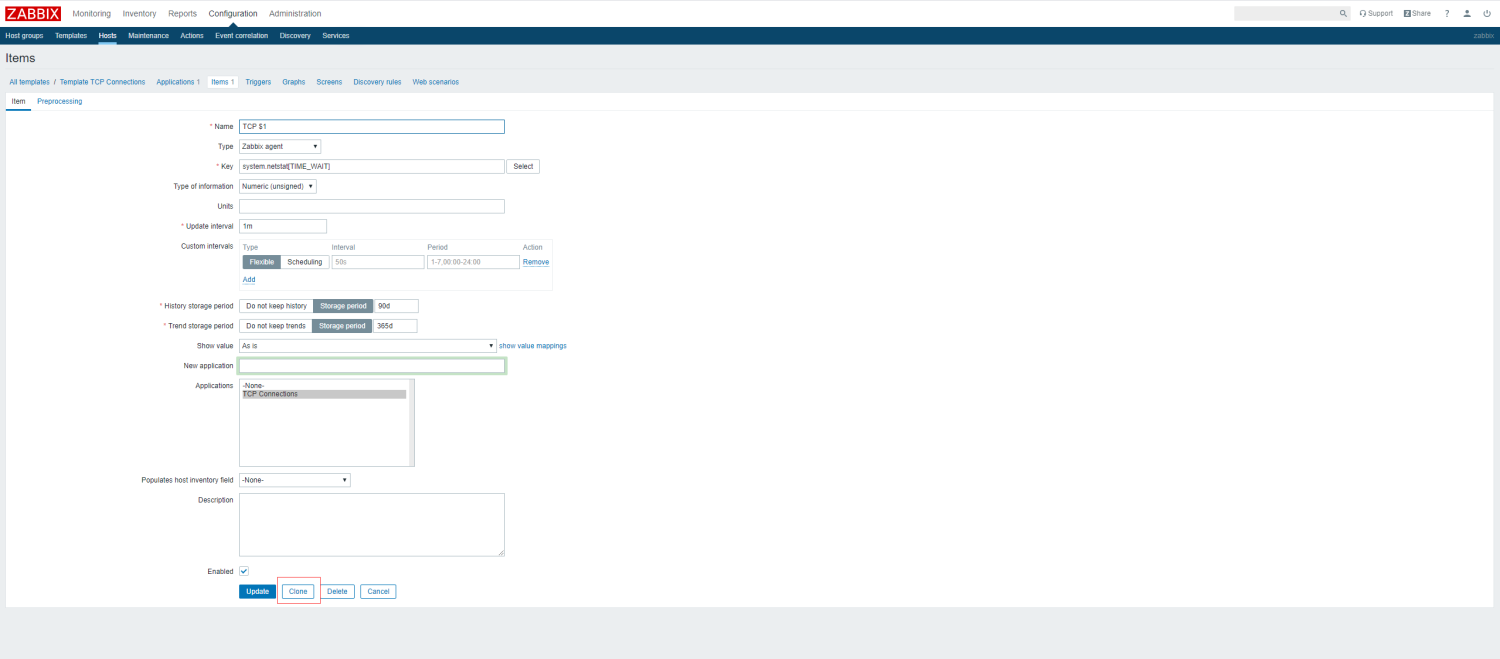1500x659 pixels.
Task: Open the Support link
Action: (1376, 14)
